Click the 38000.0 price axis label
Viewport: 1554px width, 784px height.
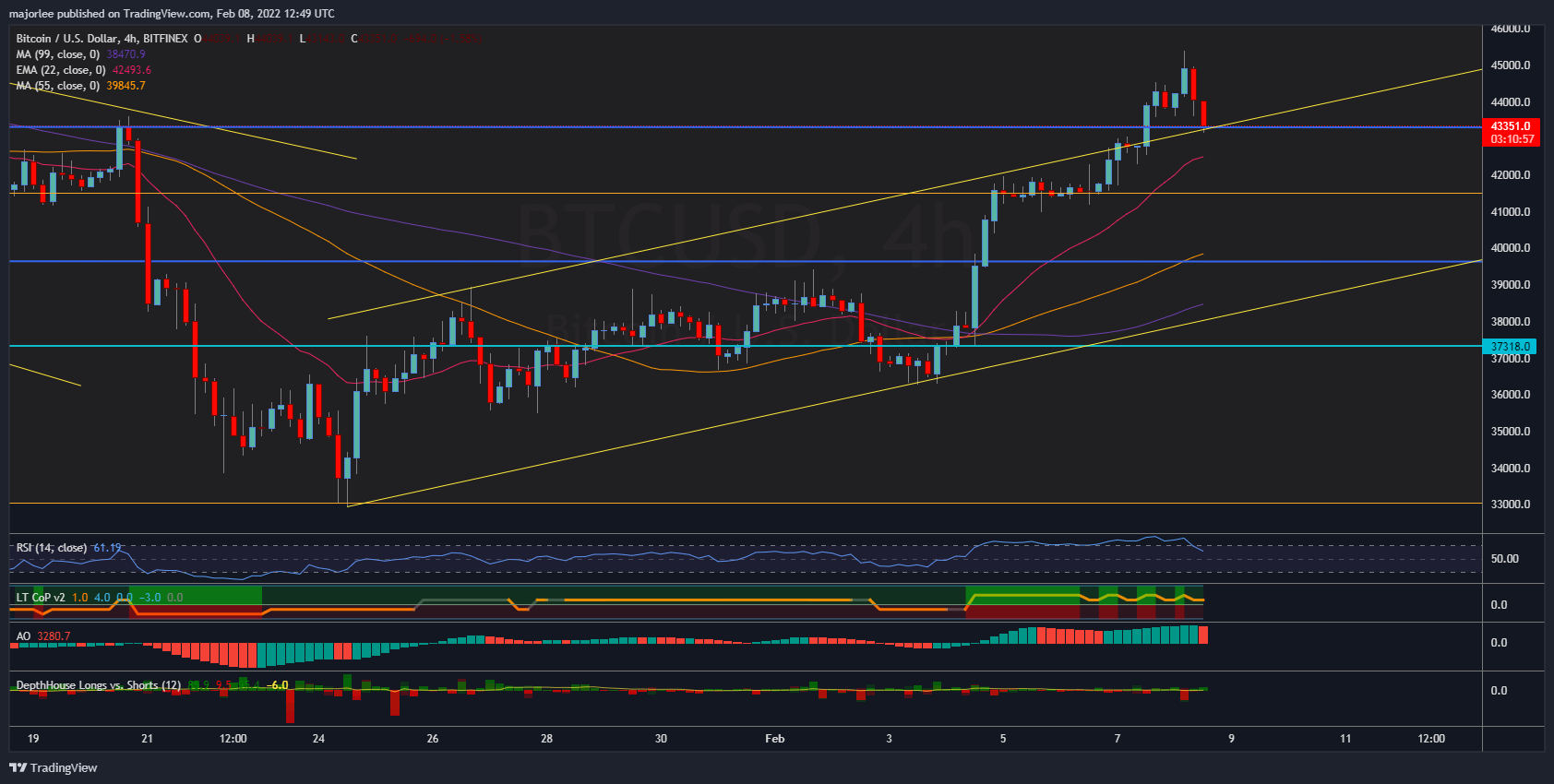coord(1511,322)
